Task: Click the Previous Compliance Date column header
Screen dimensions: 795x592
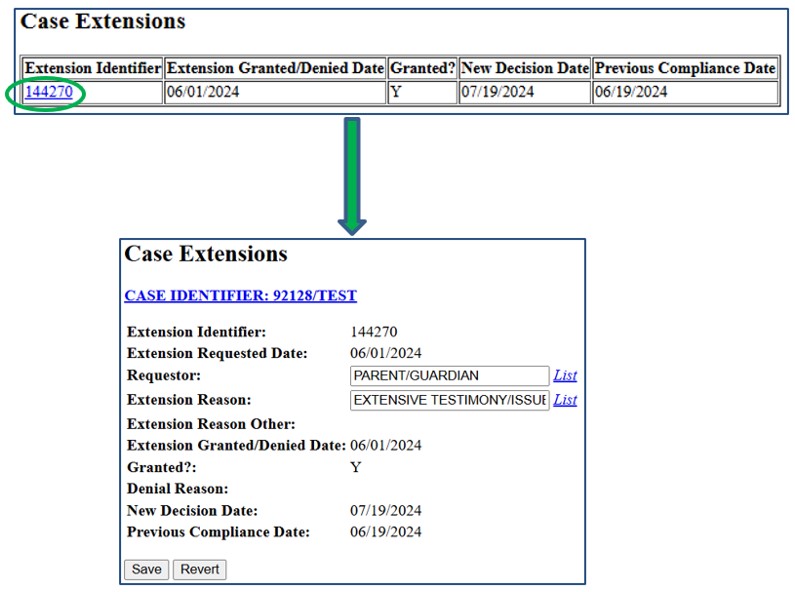Action: pos(685,68)
